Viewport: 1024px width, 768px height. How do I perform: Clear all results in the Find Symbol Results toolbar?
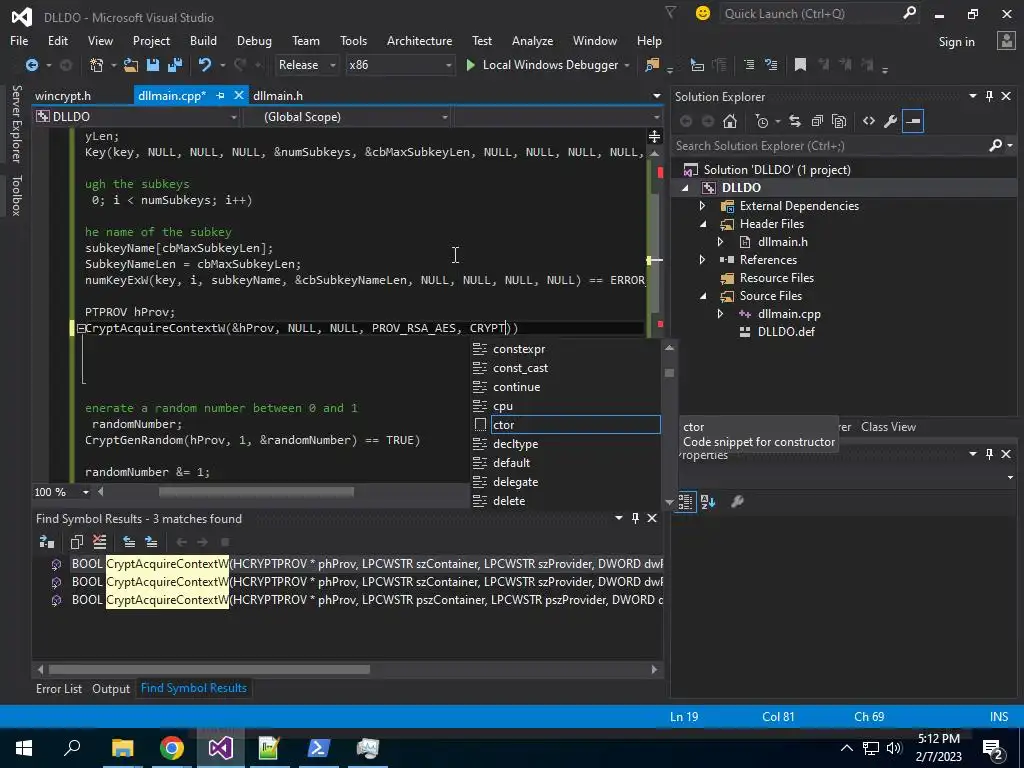99,542
